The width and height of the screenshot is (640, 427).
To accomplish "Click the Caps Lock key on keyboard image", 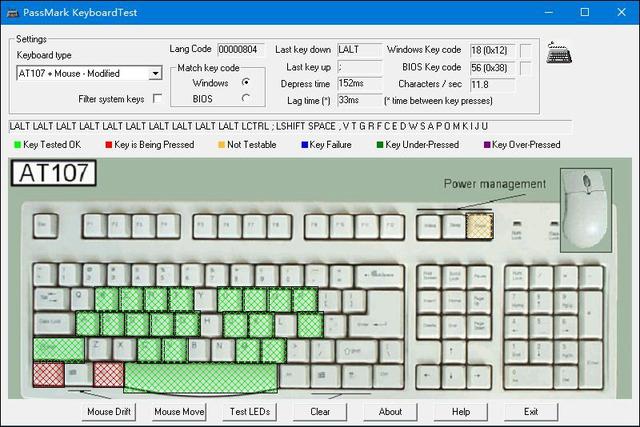I will [x=52, y=323].
